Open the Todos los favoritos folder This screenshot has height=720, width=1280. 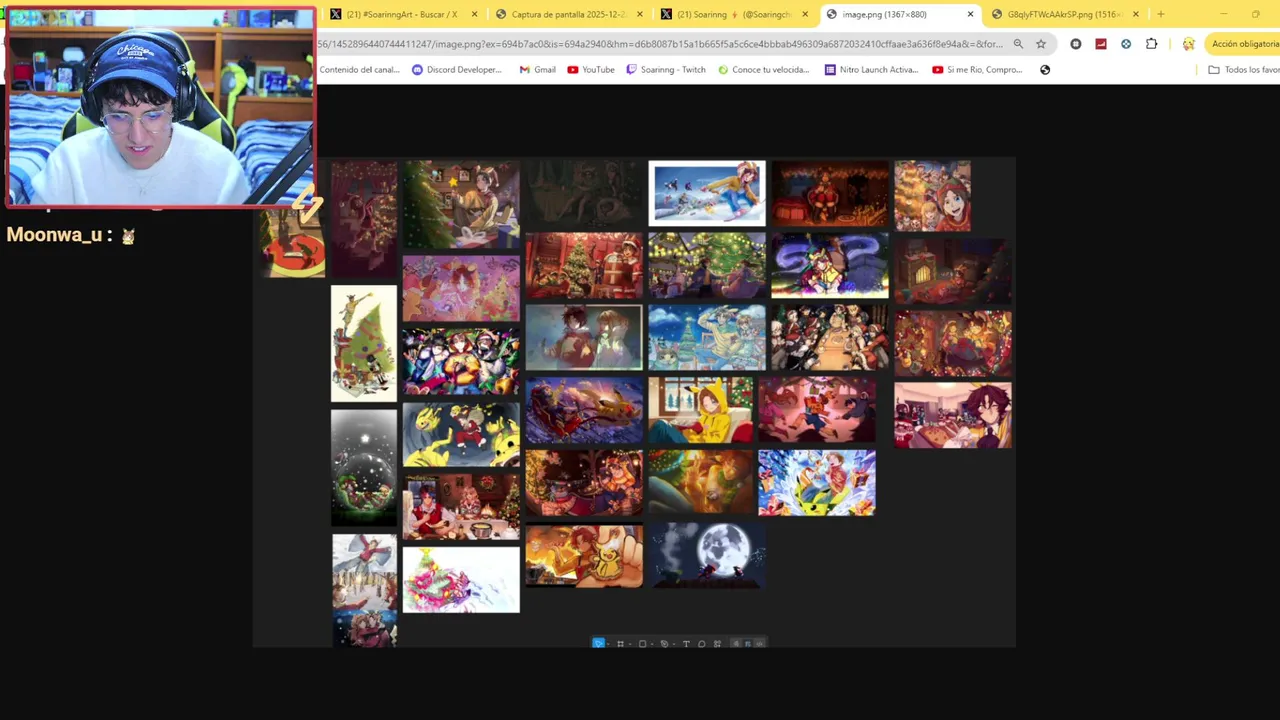coord(1244,70)
